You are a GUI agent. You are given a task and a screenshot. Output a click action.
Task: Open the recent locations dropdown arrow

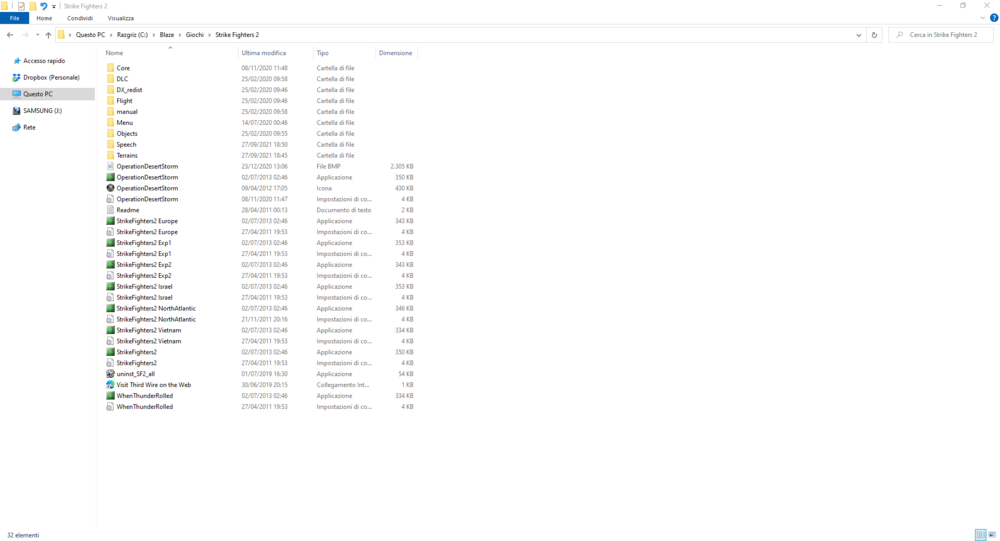click(x=37, y=35)
